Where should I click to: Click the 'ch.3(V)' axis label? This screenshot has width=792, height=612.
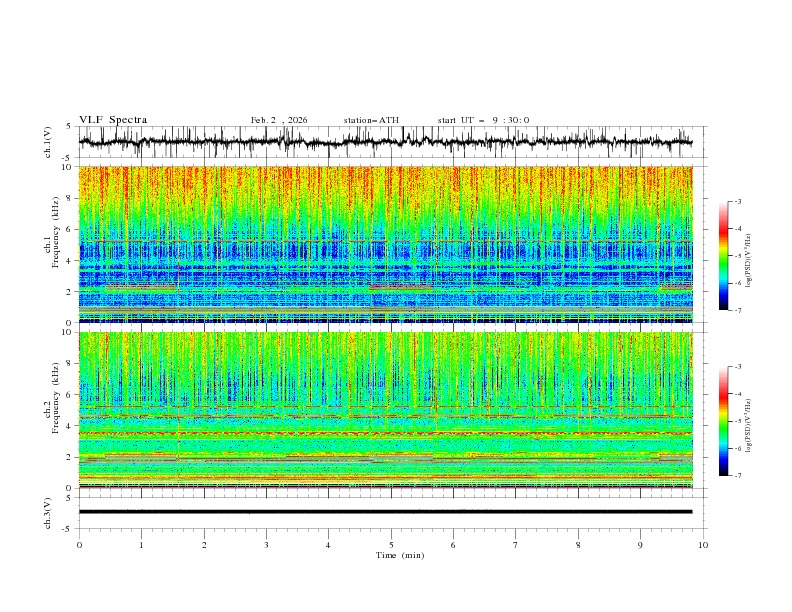pos(48,513)
